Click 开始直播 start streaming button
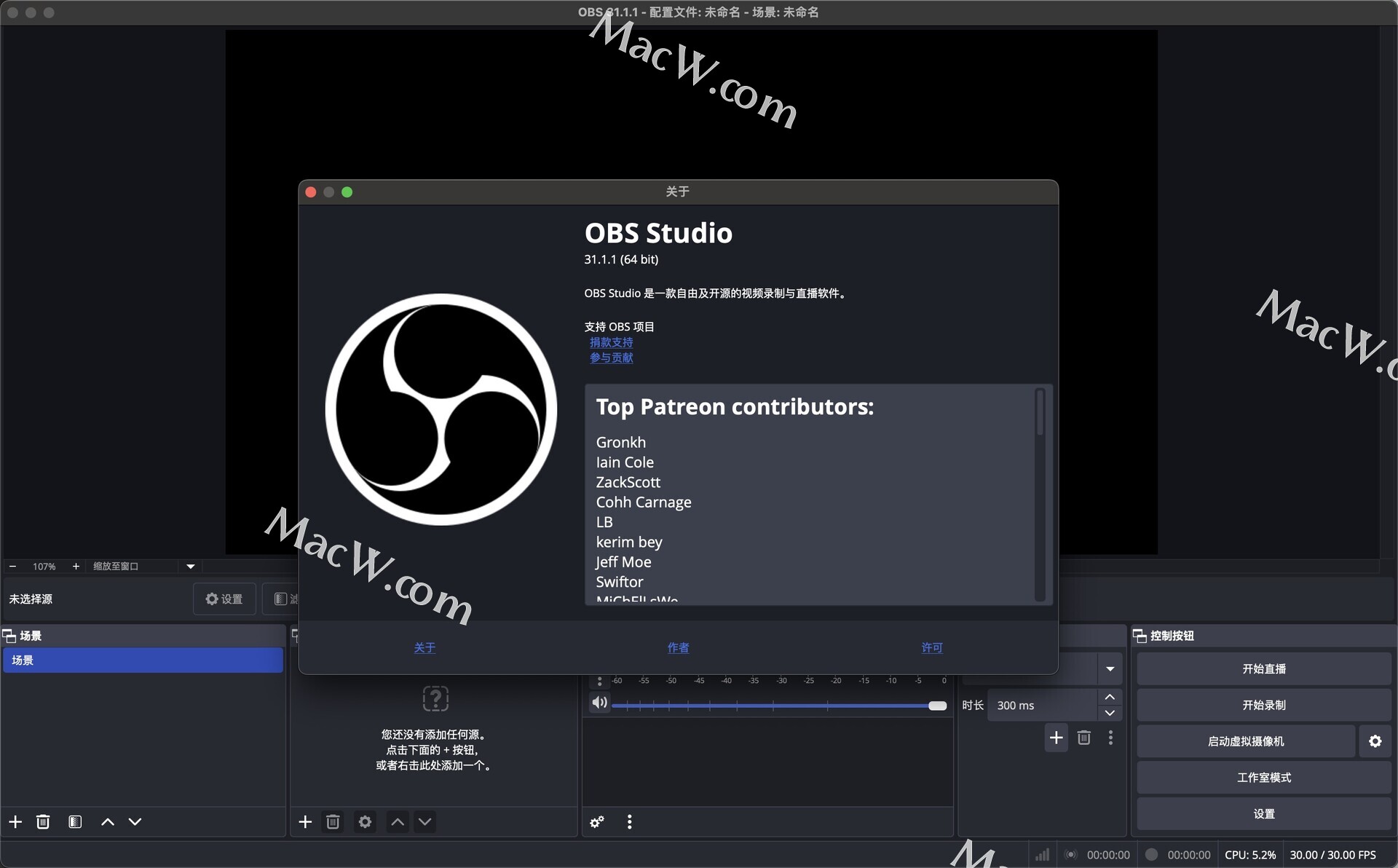This screenshot has height=868, width=1398. click(x=1263, y=668)
